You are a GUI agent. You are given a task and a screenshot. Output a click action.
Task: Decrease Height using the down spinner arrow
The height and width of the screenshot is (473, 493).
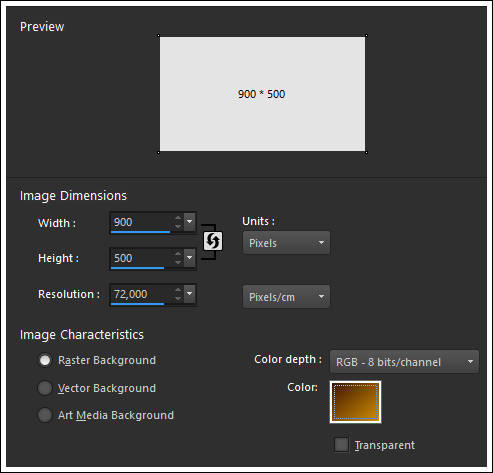pyautogui.click(x=178, y=262)
